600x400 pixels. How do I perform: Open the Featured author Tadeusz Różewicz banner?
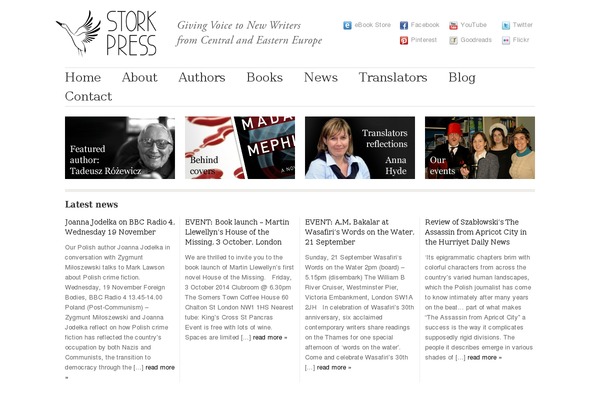(x=120, y=147)
